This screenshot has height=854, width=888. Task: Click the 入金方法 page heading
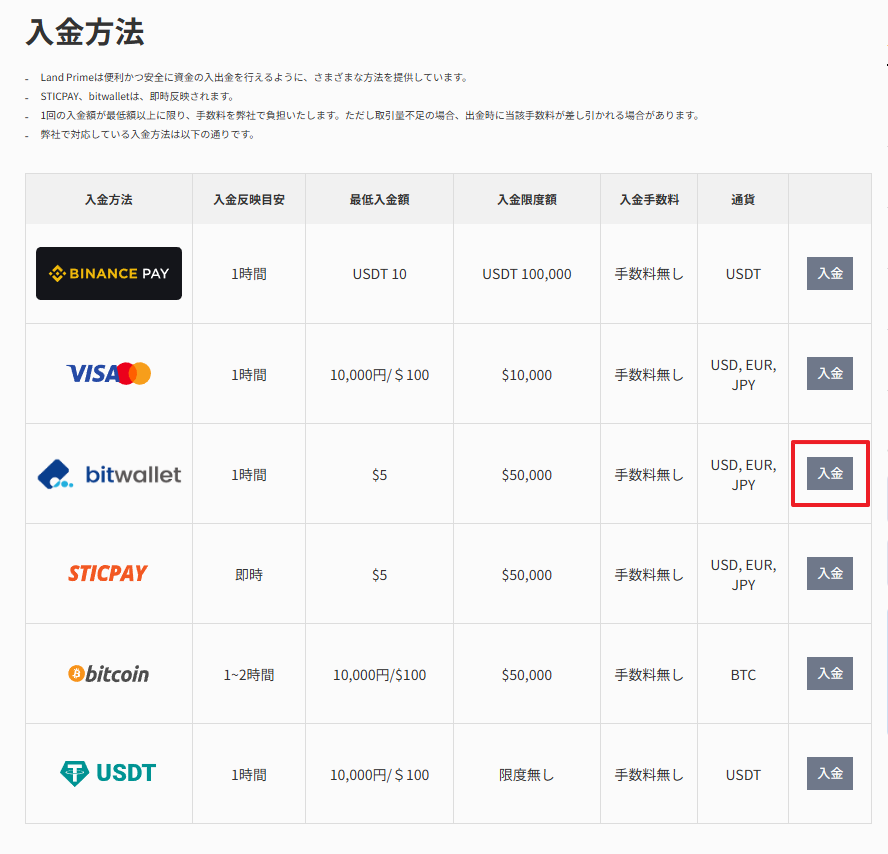85,32
